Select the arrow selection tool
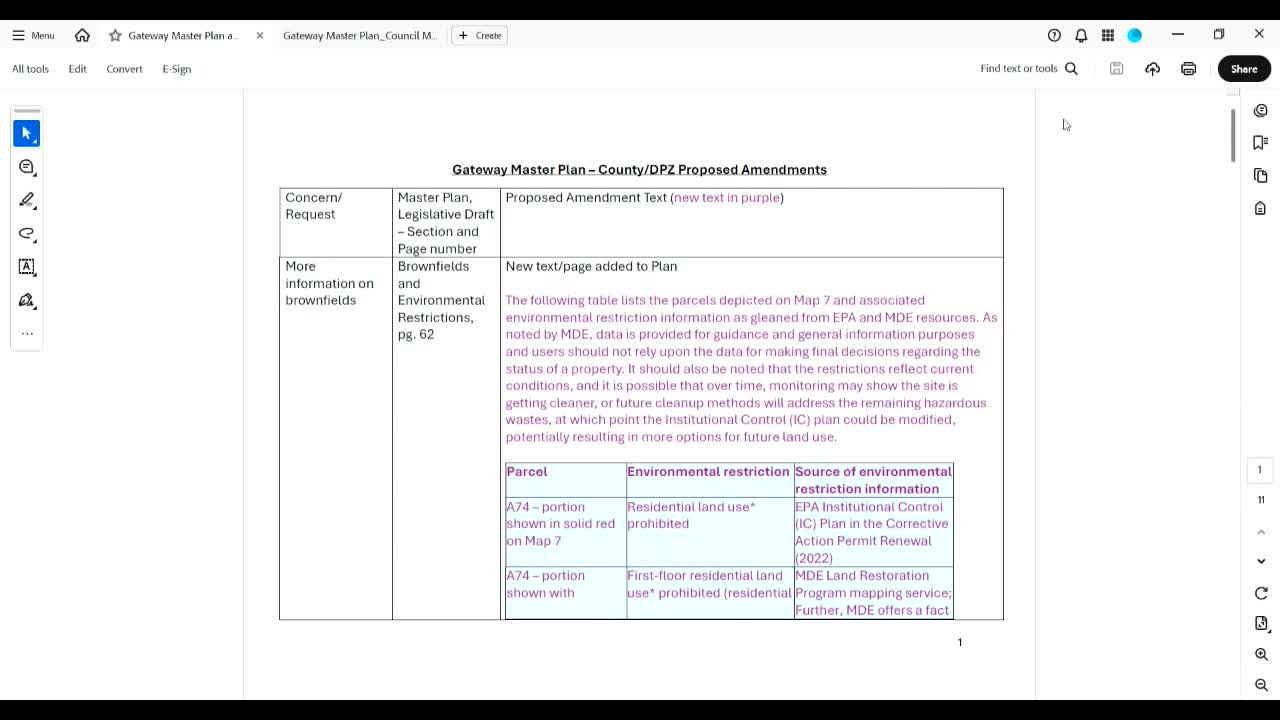The width and height of the screenshot is (1280, 720). pos(27,133)
